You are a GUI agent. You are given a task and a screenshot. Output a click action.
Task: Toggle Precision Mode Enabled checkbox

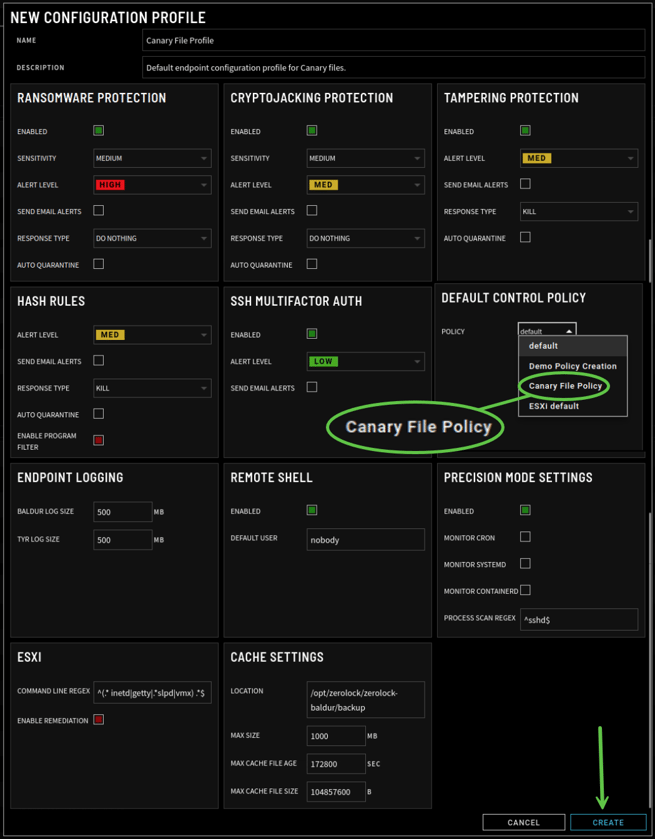pyautogui.click(x=525, y=510)
